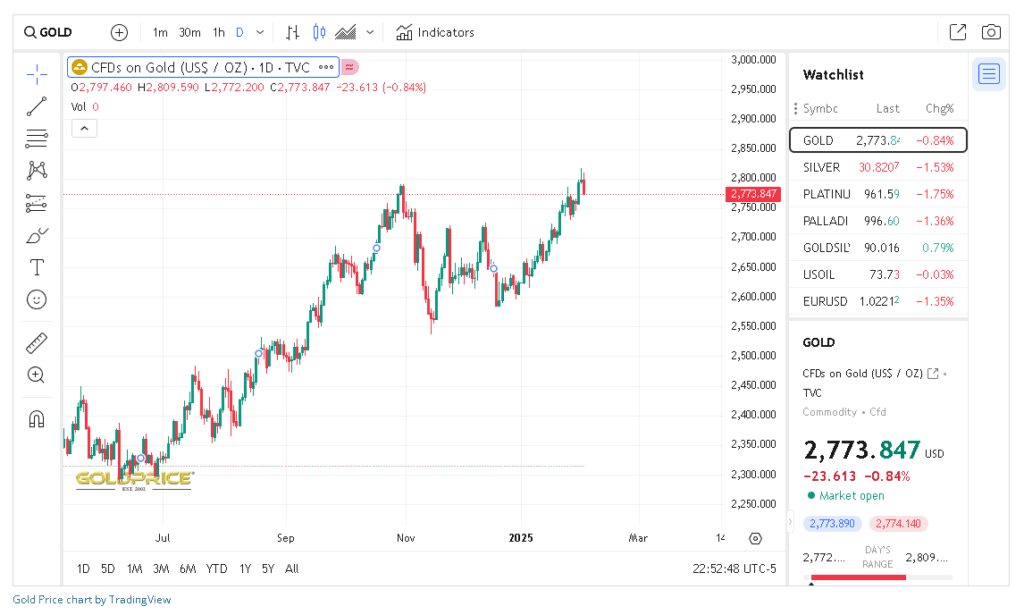The width and height of the screenshot is (1024, 615).
Task: Open the Gold Price chart by TradingView link
Action: [x=91, y=599]
